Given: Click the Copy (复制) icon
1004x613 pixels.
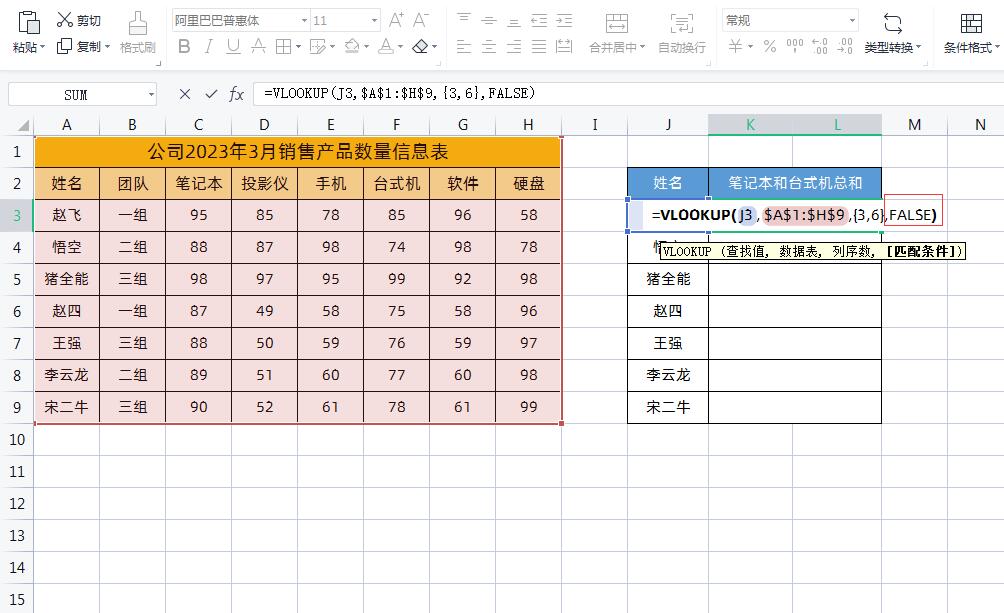Looking at the screenshot, I should (64, 47).
